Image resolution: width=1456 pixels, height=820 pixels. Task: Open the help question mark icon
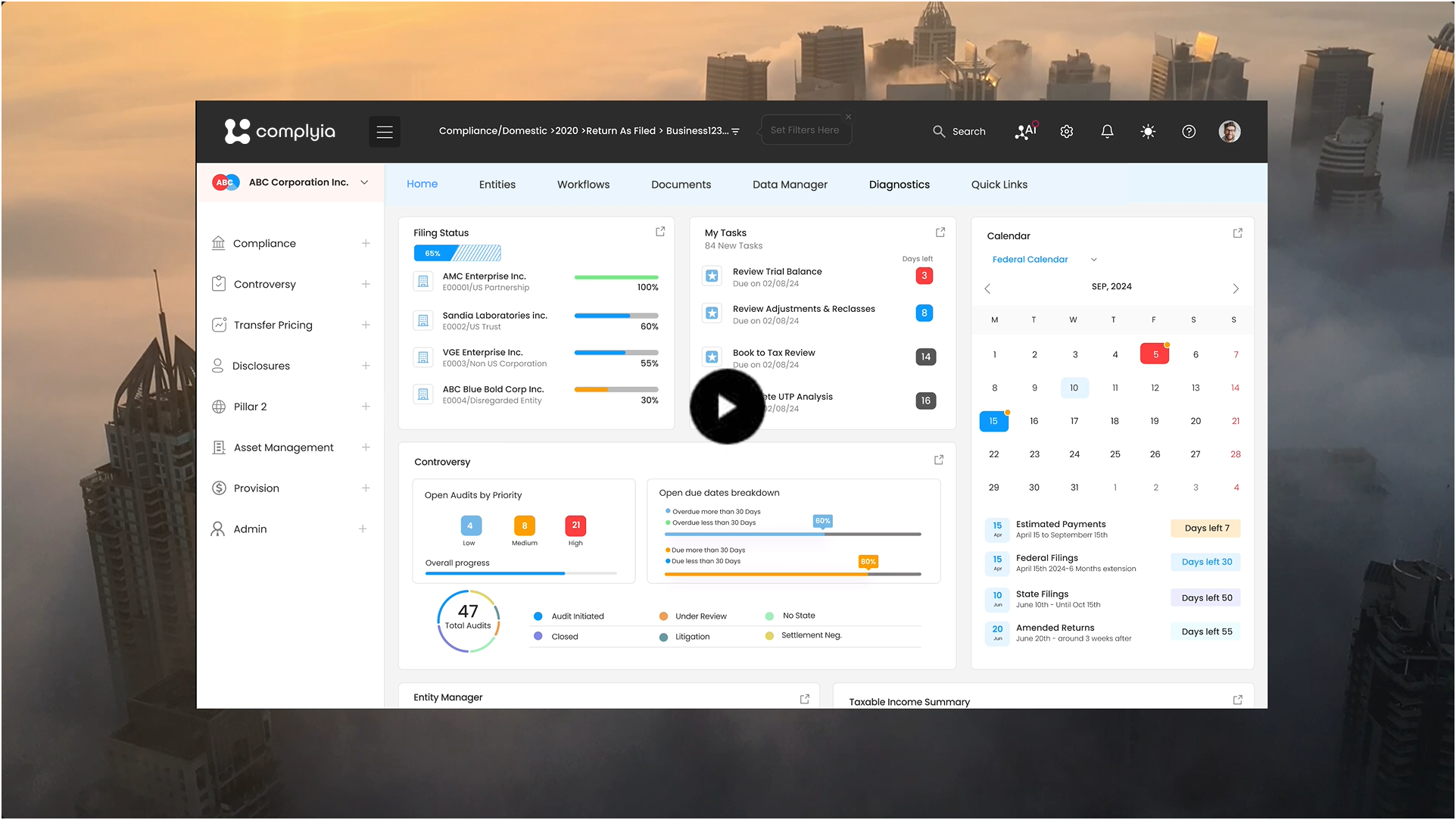coord(1189,131)
